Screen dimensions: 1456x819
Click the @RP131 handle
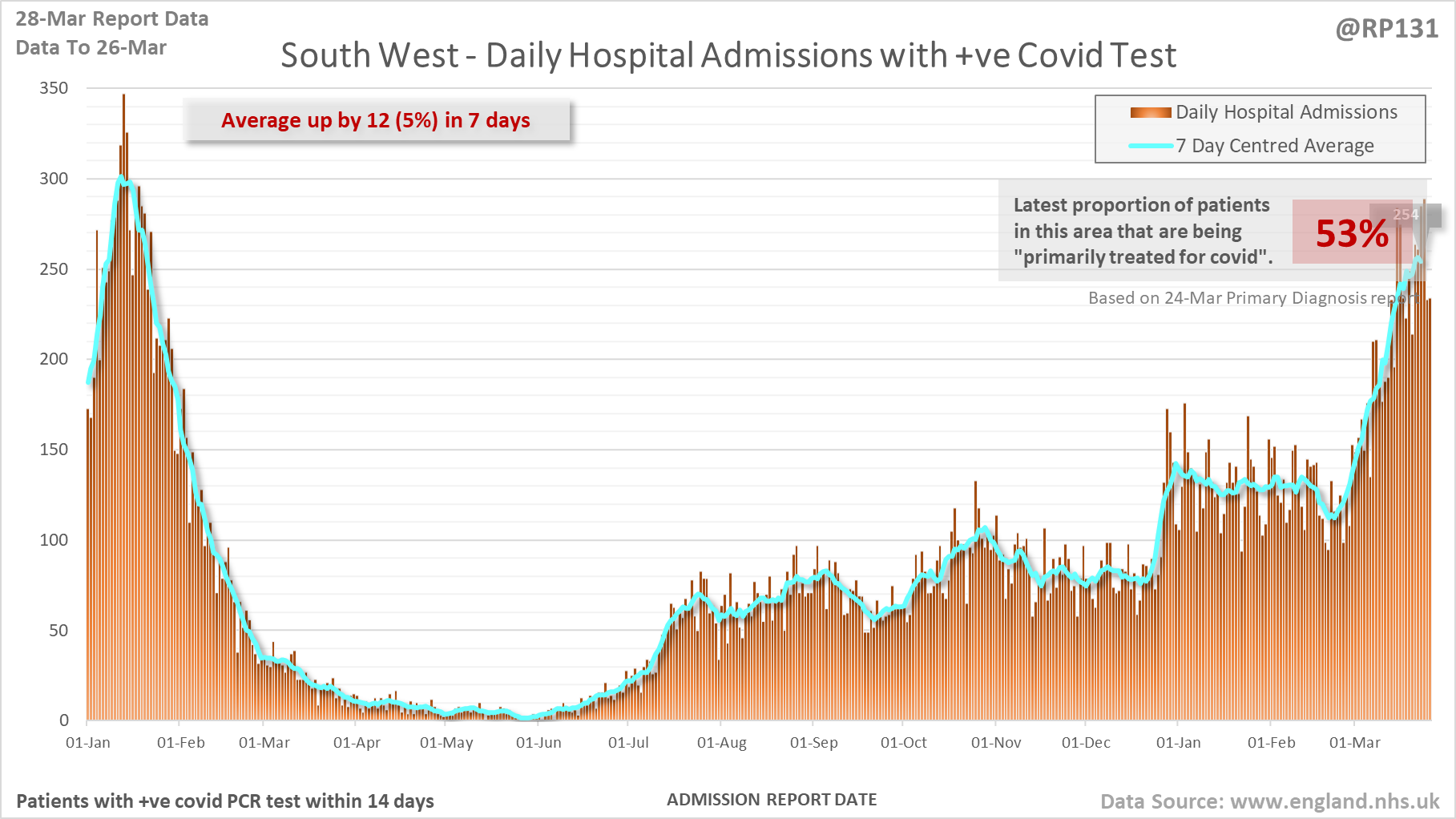[1386, 29]
